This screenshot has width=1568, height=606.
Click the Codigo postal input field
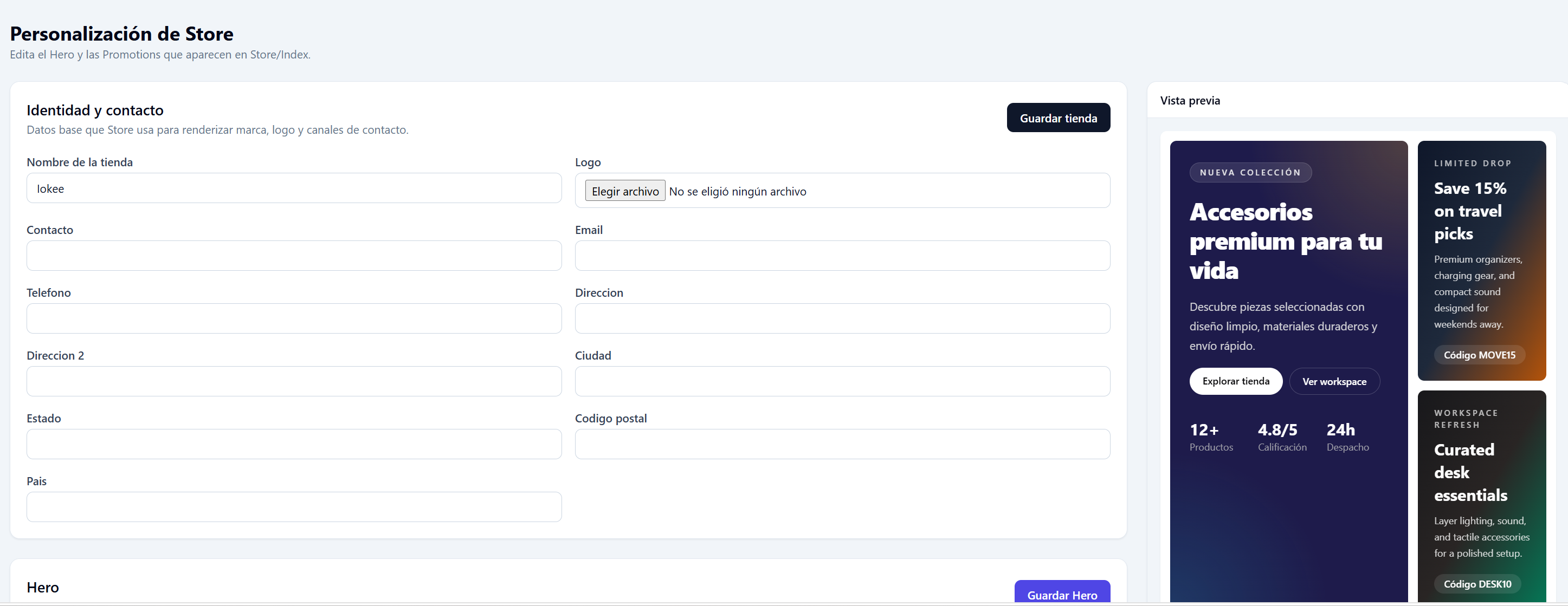842,444
